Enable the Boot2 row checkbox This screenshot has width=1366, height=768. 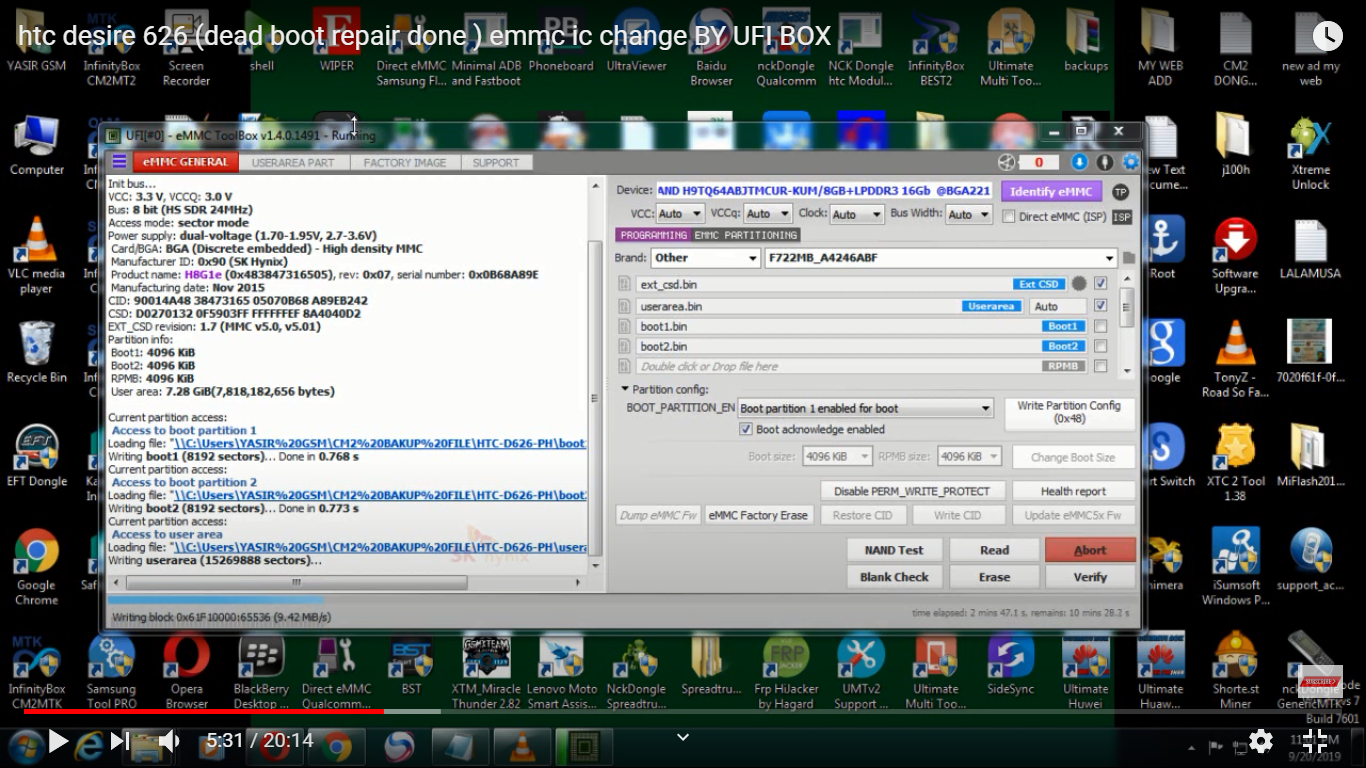pyautogui.click(x=1101, y=346)
